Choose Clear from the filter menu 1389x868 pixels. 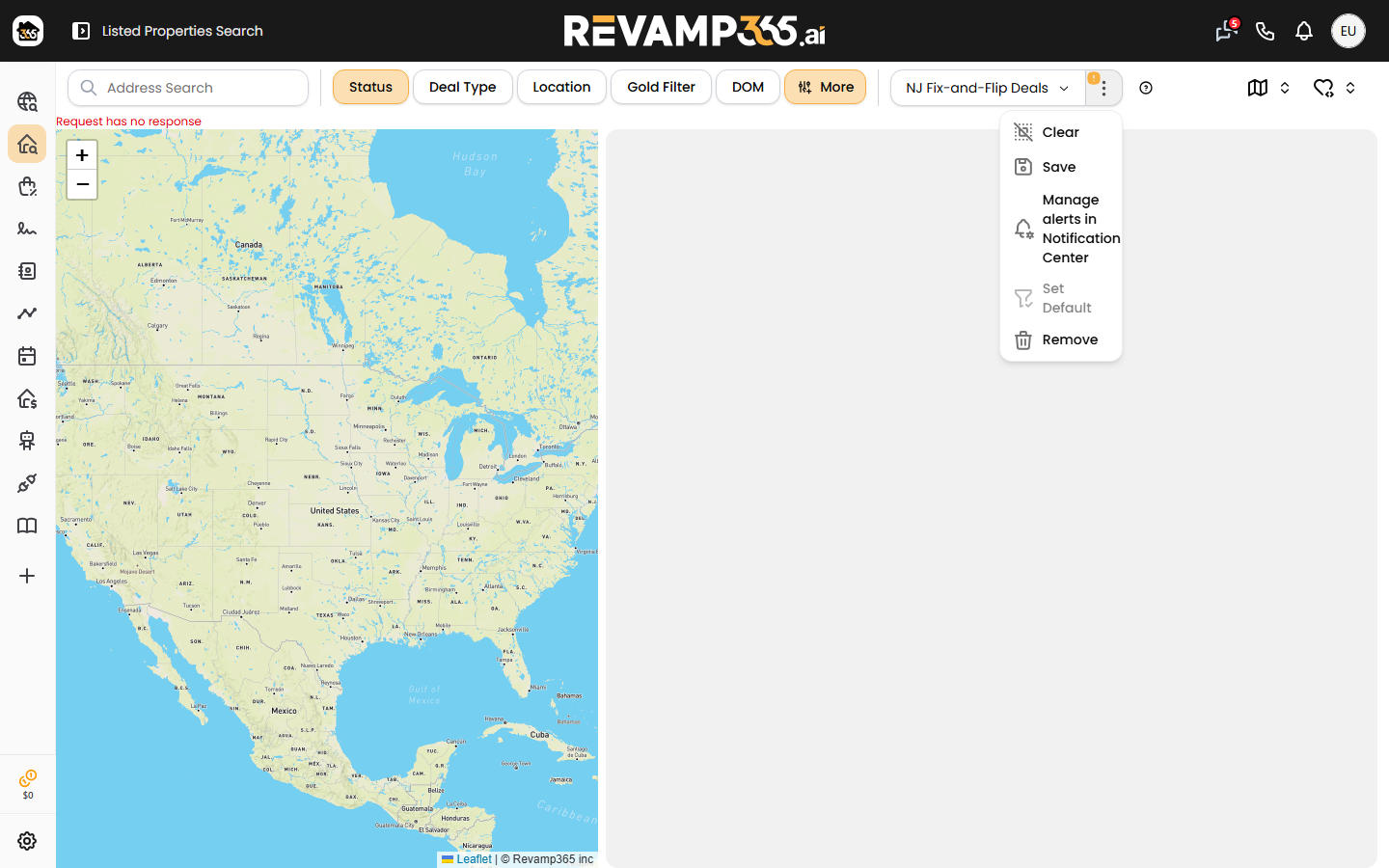coord(1061,132)
